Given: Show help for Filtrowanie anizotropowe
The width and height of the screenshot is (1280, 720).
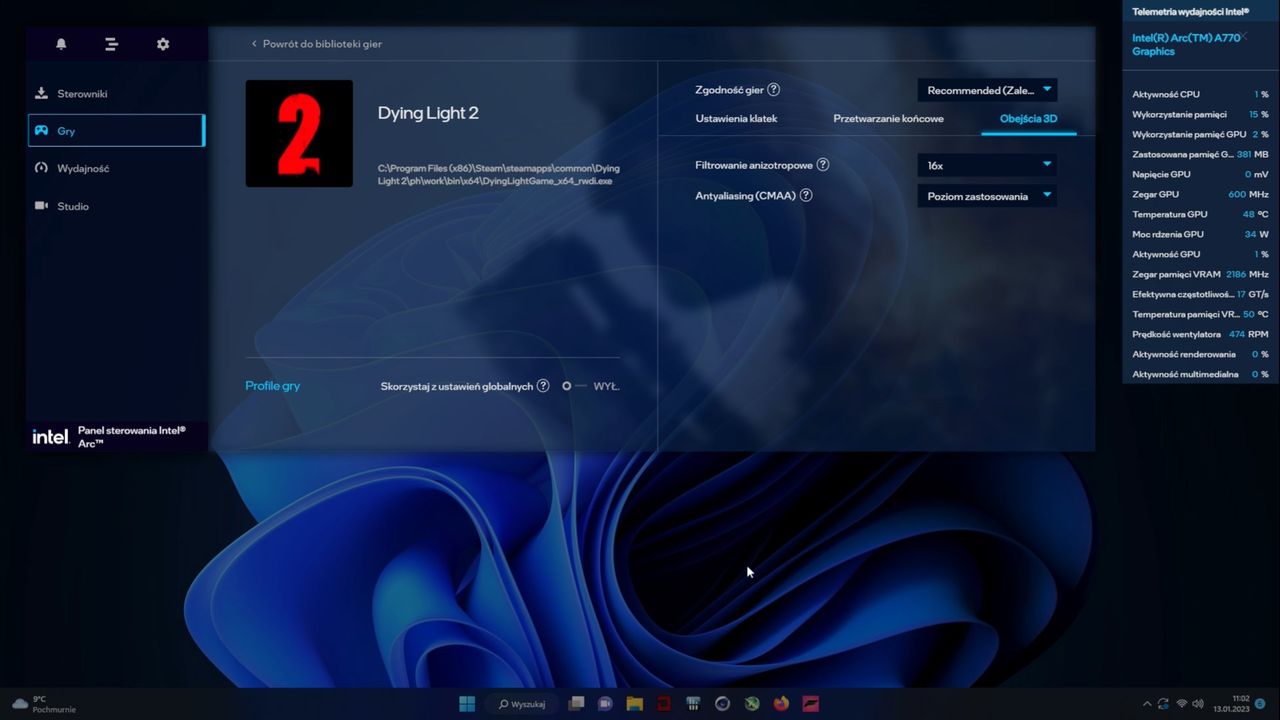Looking at the screenshot, I should (x=823, y=165).
